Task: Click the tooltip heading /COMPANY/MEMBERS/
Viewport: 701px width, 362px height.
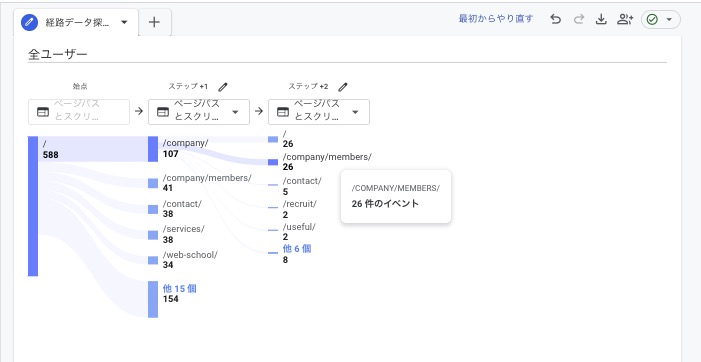Action: pyautogui.click(x=396, y=188)
